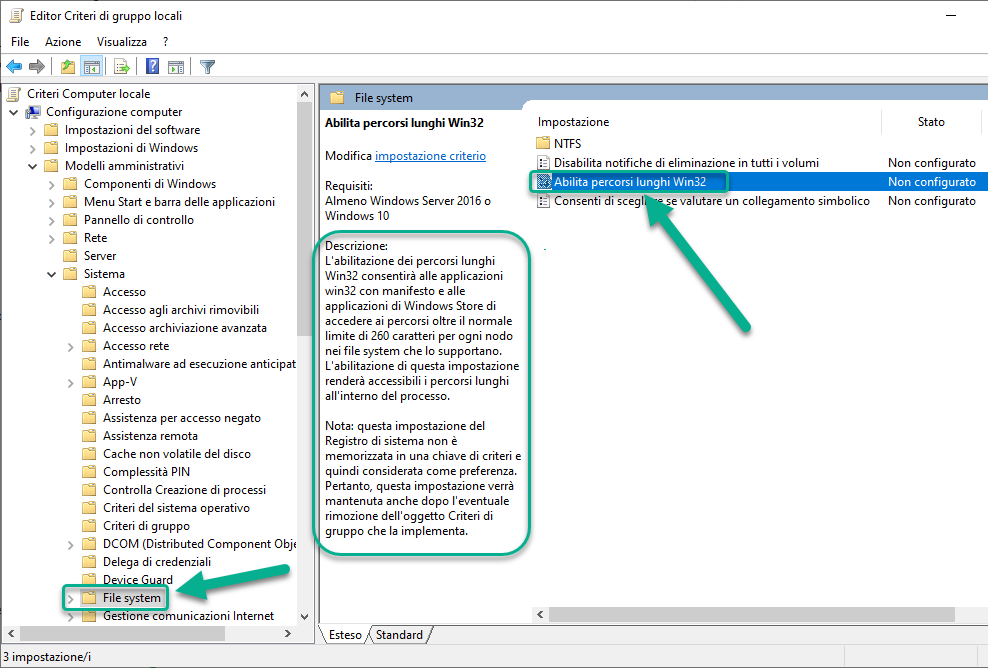Collapse the Configurazione computer node
This screenshot has height=668, width=988.
pyautogui.click(x=14, y=112)
